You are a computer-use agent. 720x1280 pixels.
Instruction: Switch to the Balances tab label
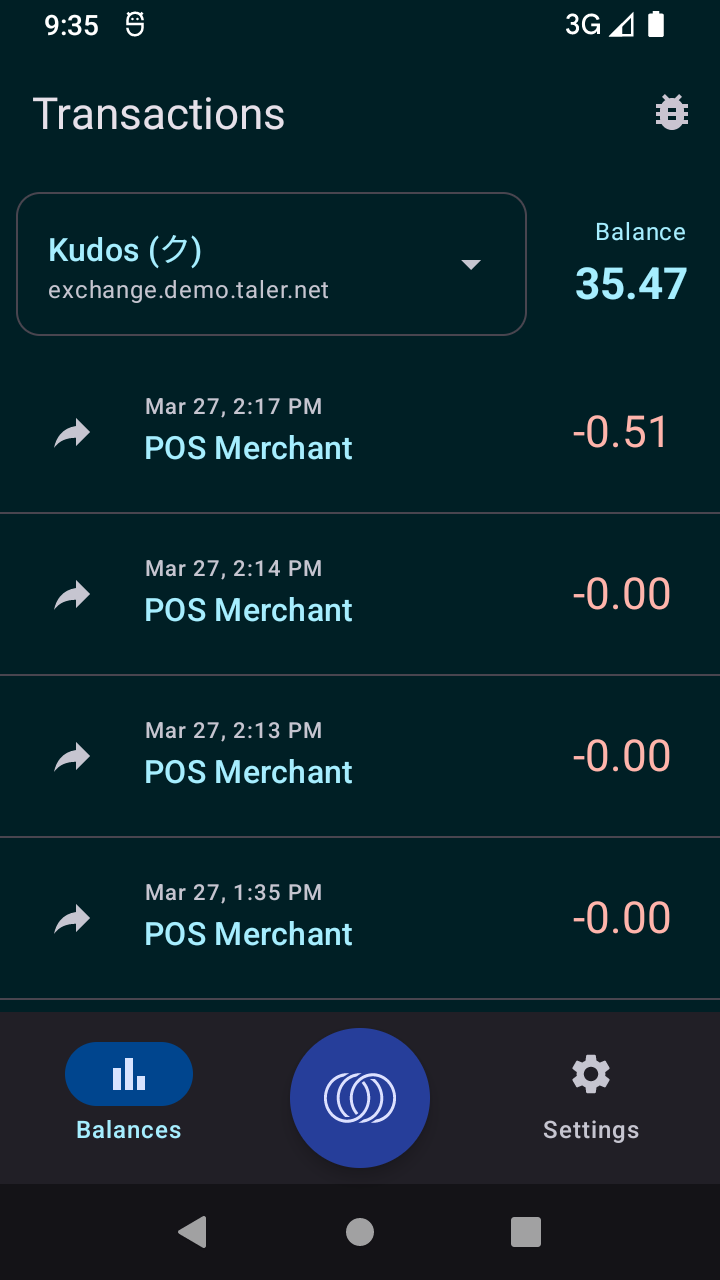coord(129,1130)
